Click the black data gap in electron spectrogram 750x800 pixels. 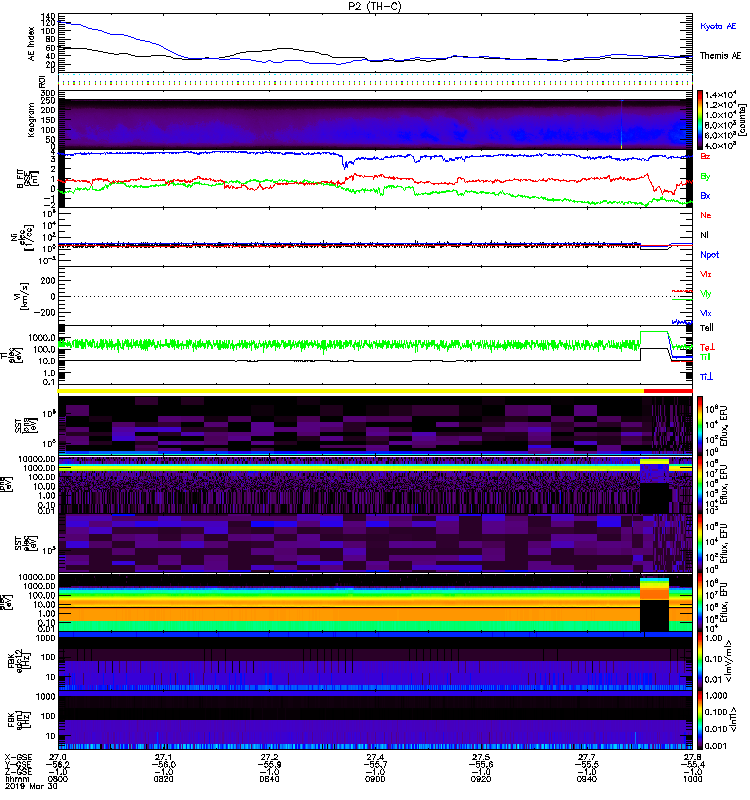pos(654,615)
